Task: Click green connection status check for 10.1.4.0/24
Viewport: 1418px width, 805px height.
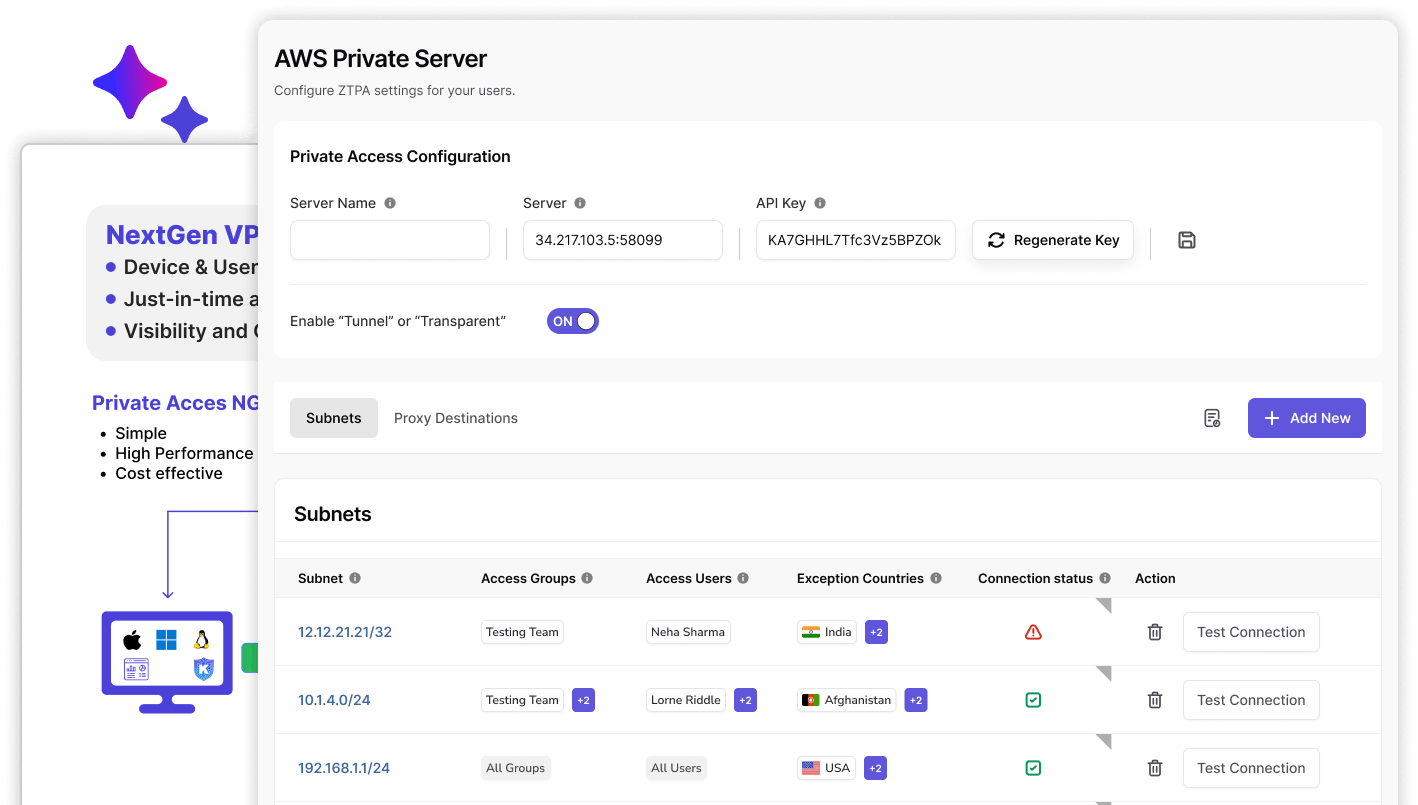Action: tap(1034, 700)
